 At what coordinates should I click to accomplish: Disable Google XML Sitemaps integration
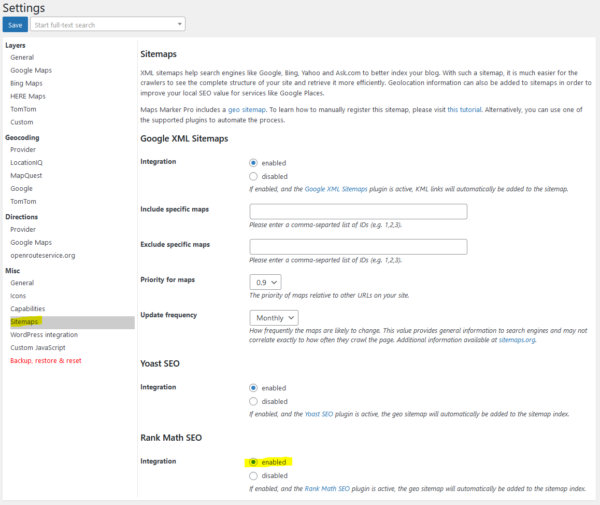254,176
